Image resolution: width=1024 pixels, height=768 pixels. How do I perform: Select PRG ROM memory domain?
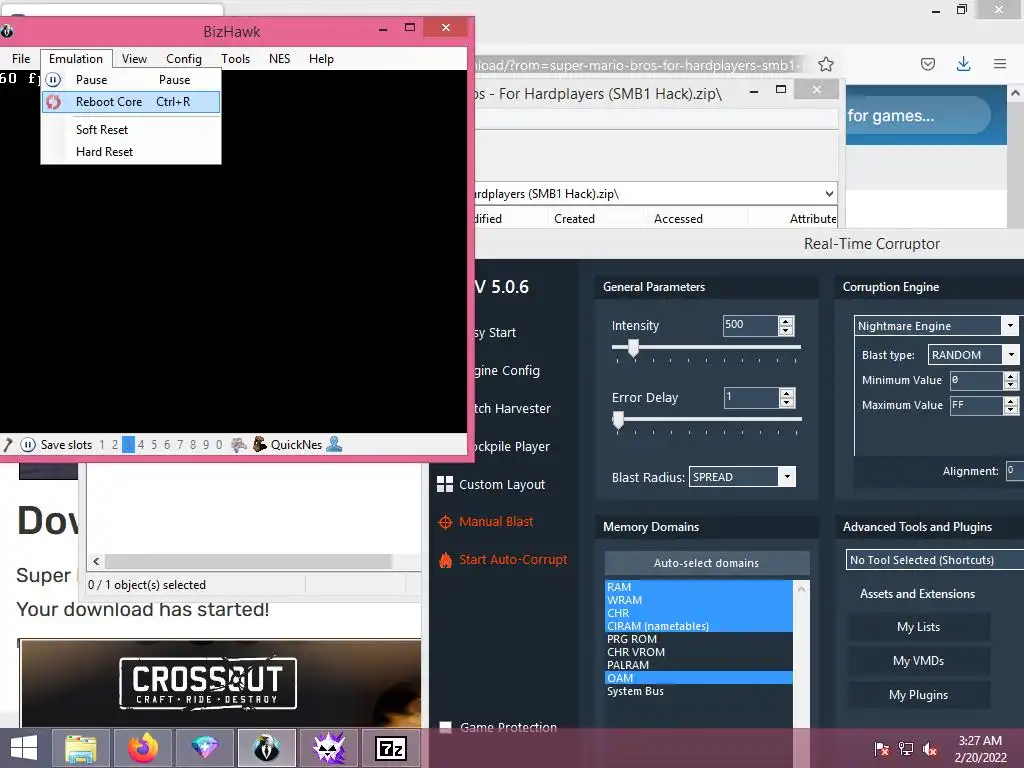pos(699,639)
